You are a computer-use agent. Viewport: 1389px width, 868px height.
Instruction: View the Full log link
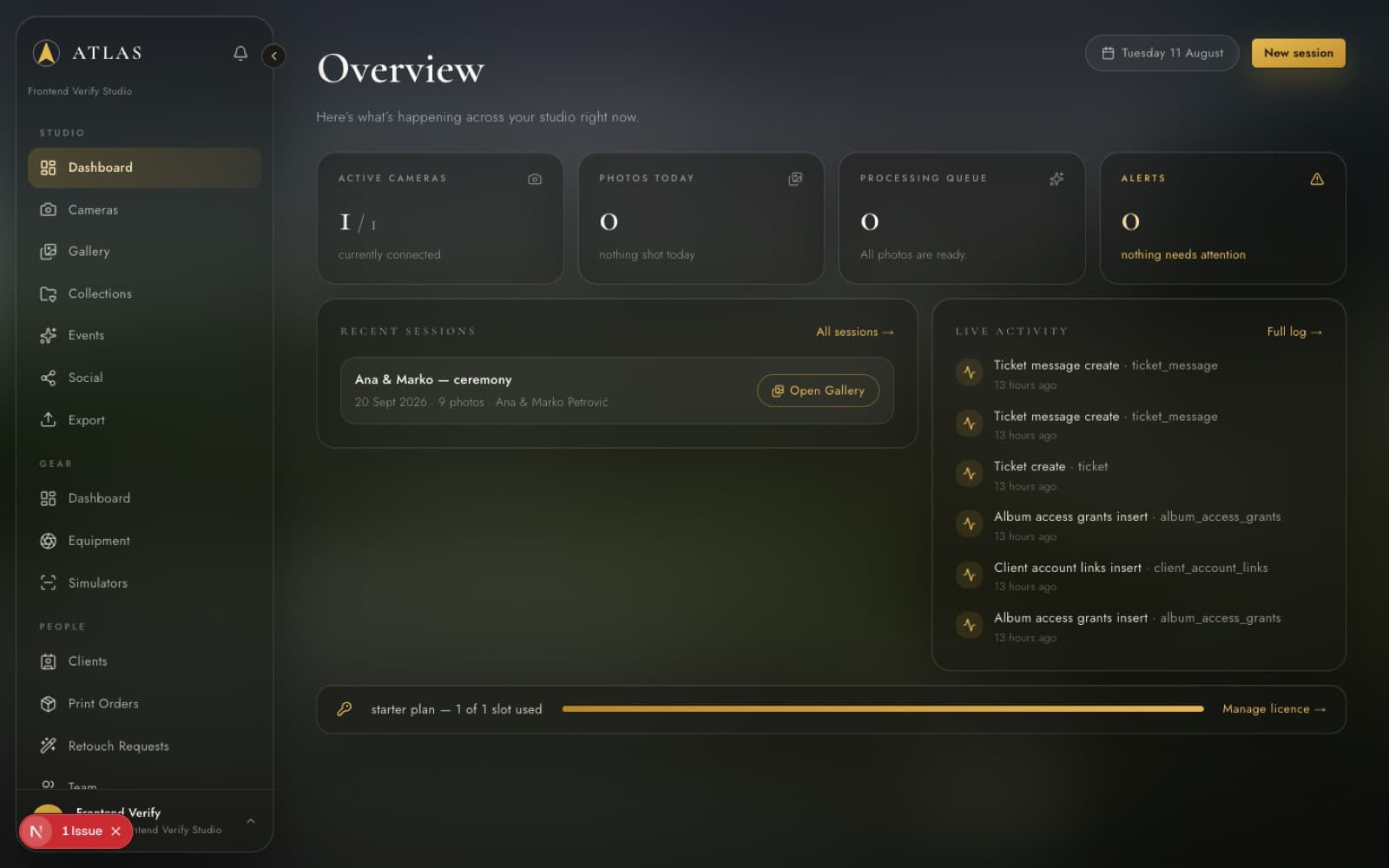[1294, 332]
